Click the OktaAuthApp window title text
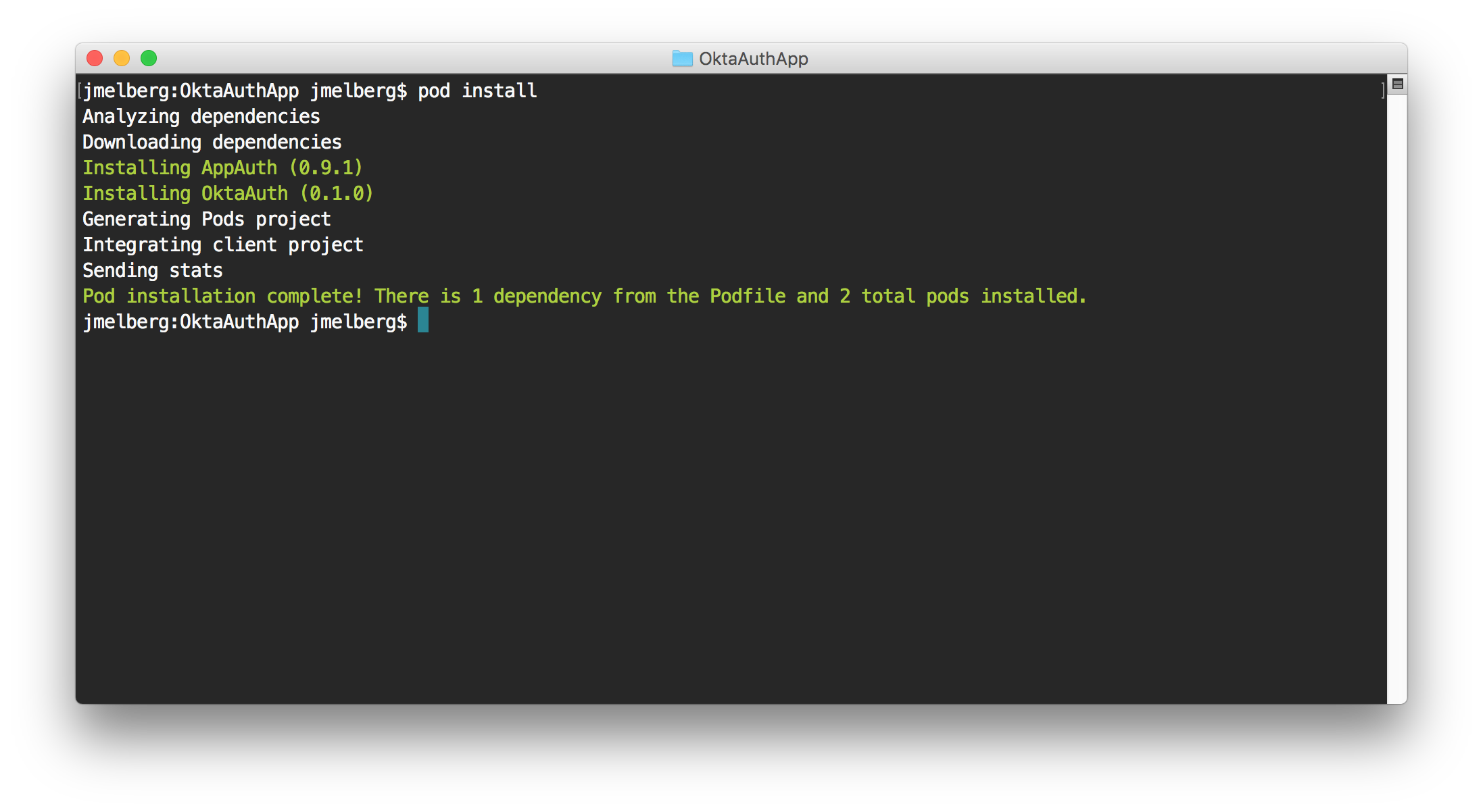 pyautogui.click(x=753, y=59)
